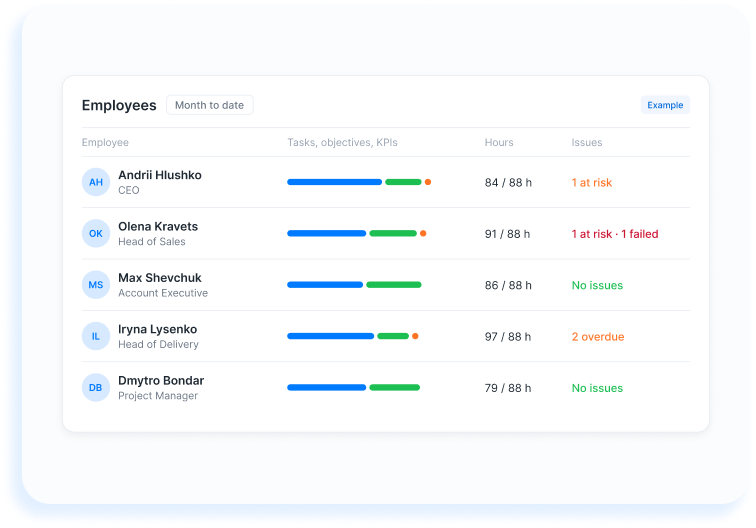Click '1 at risk · 1 failed' issues
The width and height of the screenshot is (756, 528).
tap(615, 234)
